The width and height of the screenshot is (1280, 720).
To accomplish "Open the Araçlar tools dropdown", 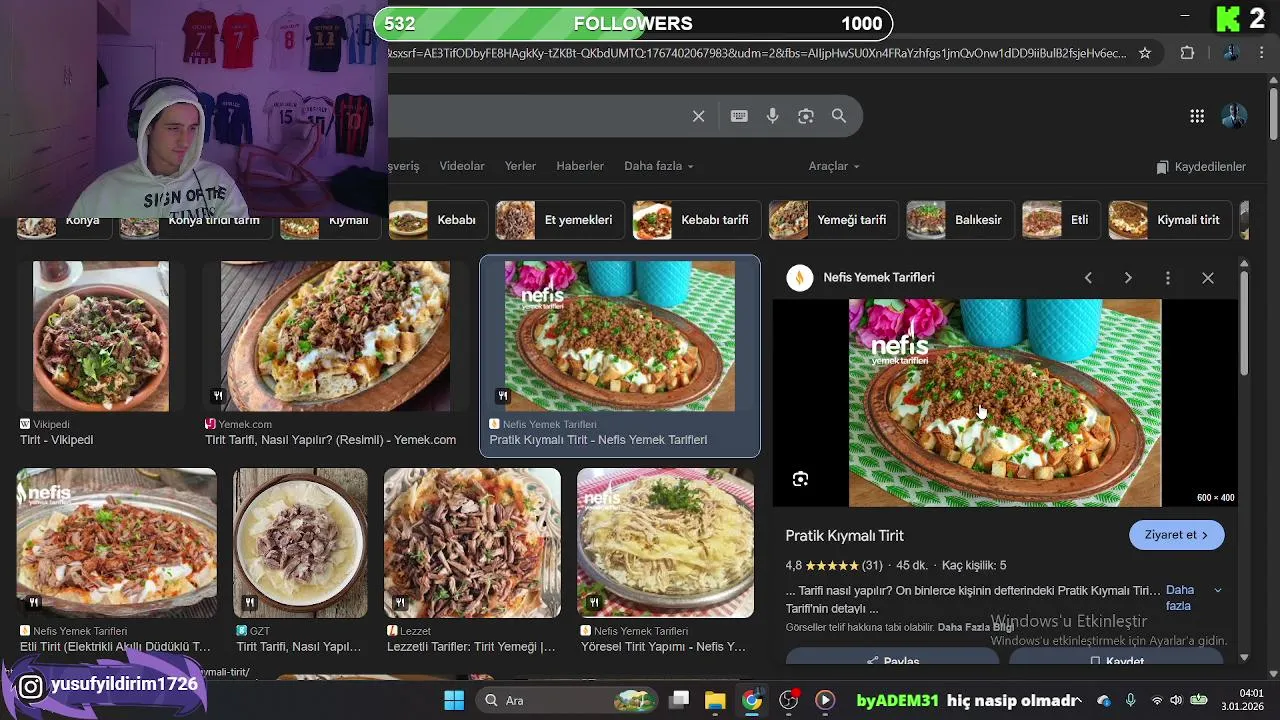I will [x=834, y=166].
